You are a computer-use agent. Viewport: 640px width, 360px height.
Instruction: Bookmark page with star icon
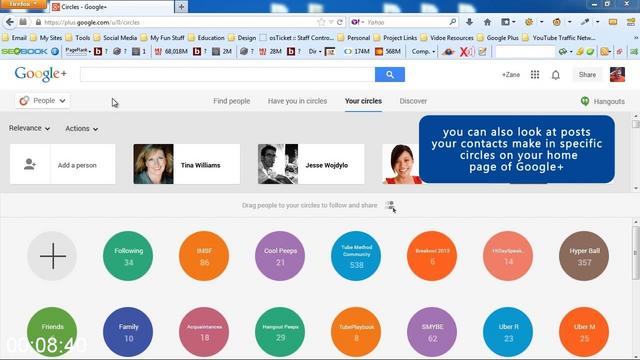pyautogui.click(x=321, y=22)
